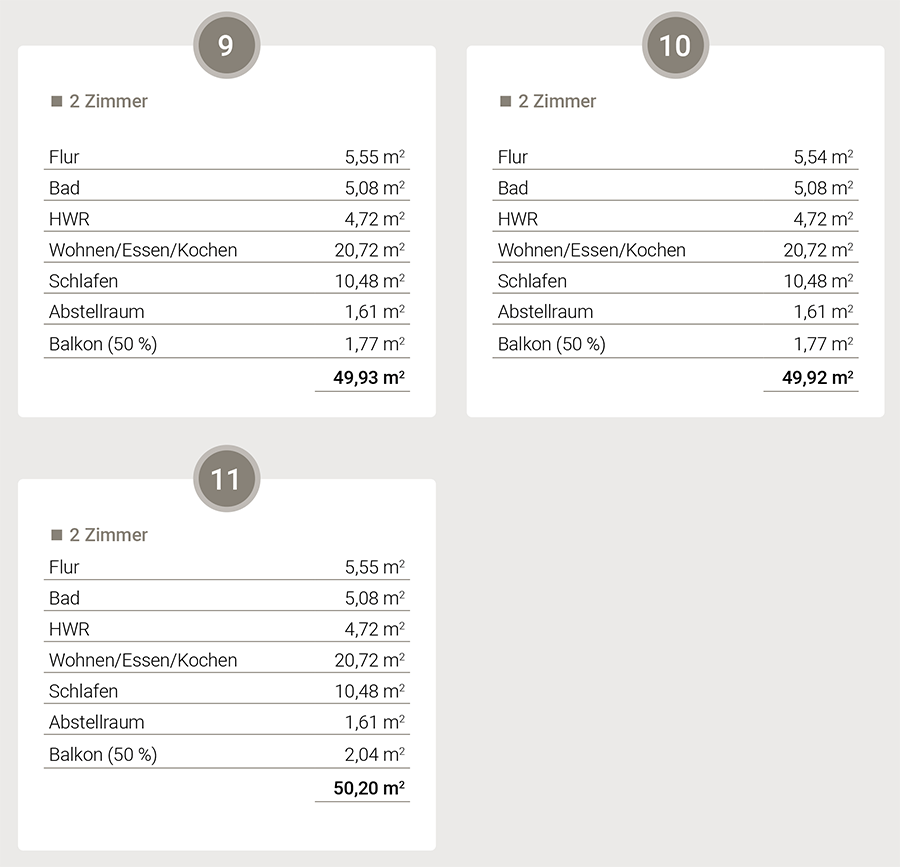Click the 50,20 m² total in card 11
900x867 pixels.
tap(369, 788)
